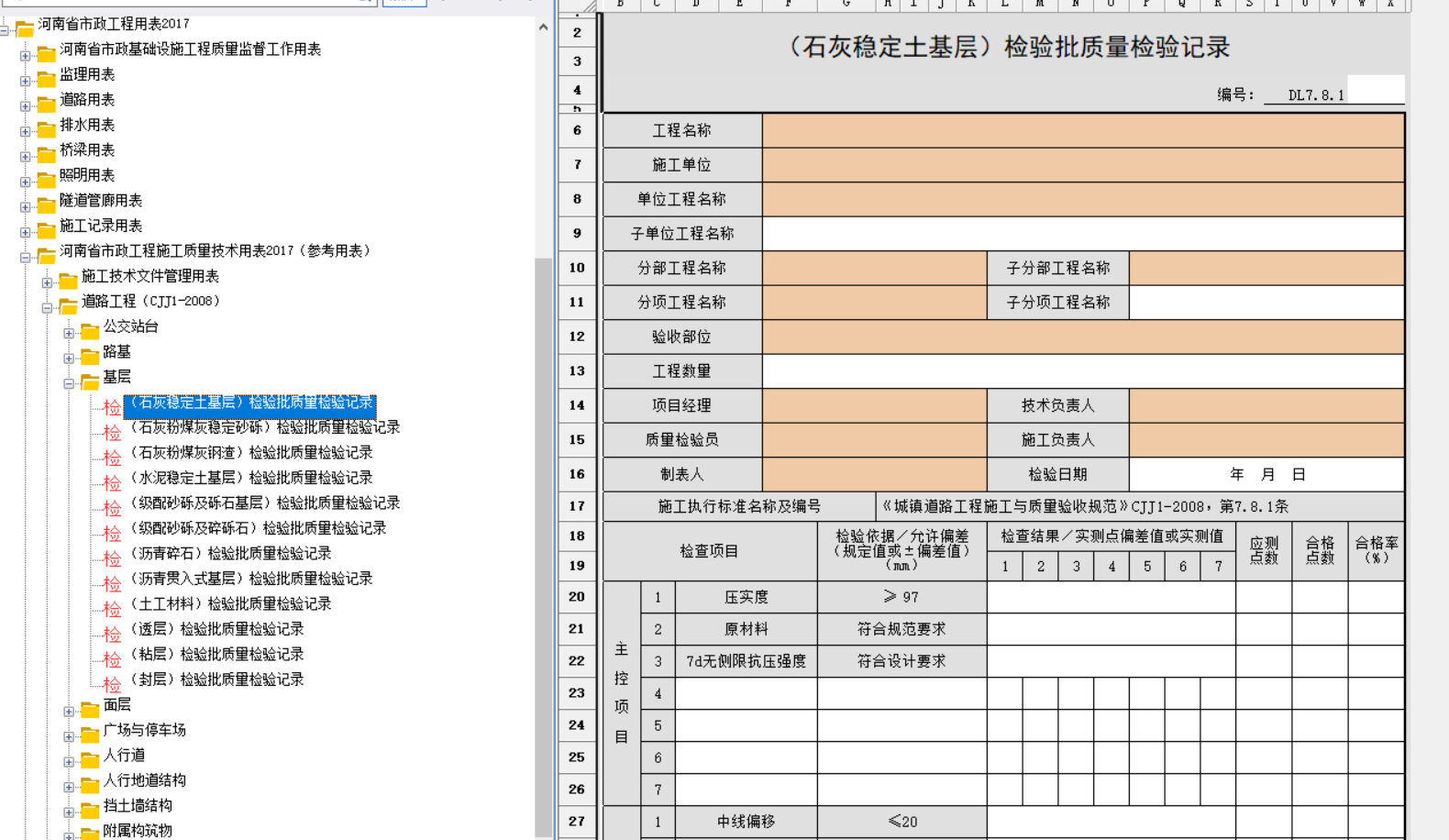
Task: Click the 合格率(%) column header
Action: pyautogui.click(x=1377, y=551)
